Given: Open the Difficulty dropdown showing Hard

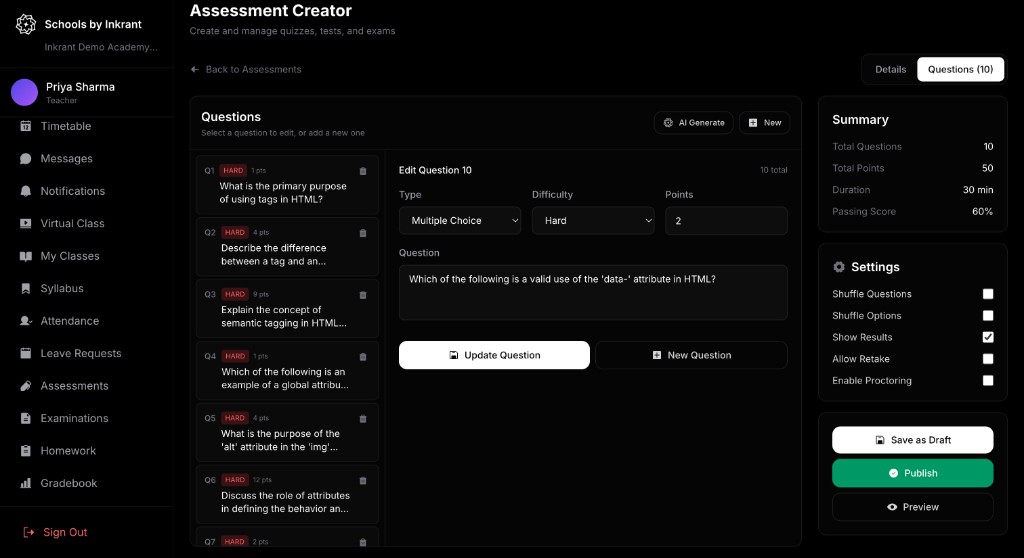Looking at the screenshot, I should point(593,221).
